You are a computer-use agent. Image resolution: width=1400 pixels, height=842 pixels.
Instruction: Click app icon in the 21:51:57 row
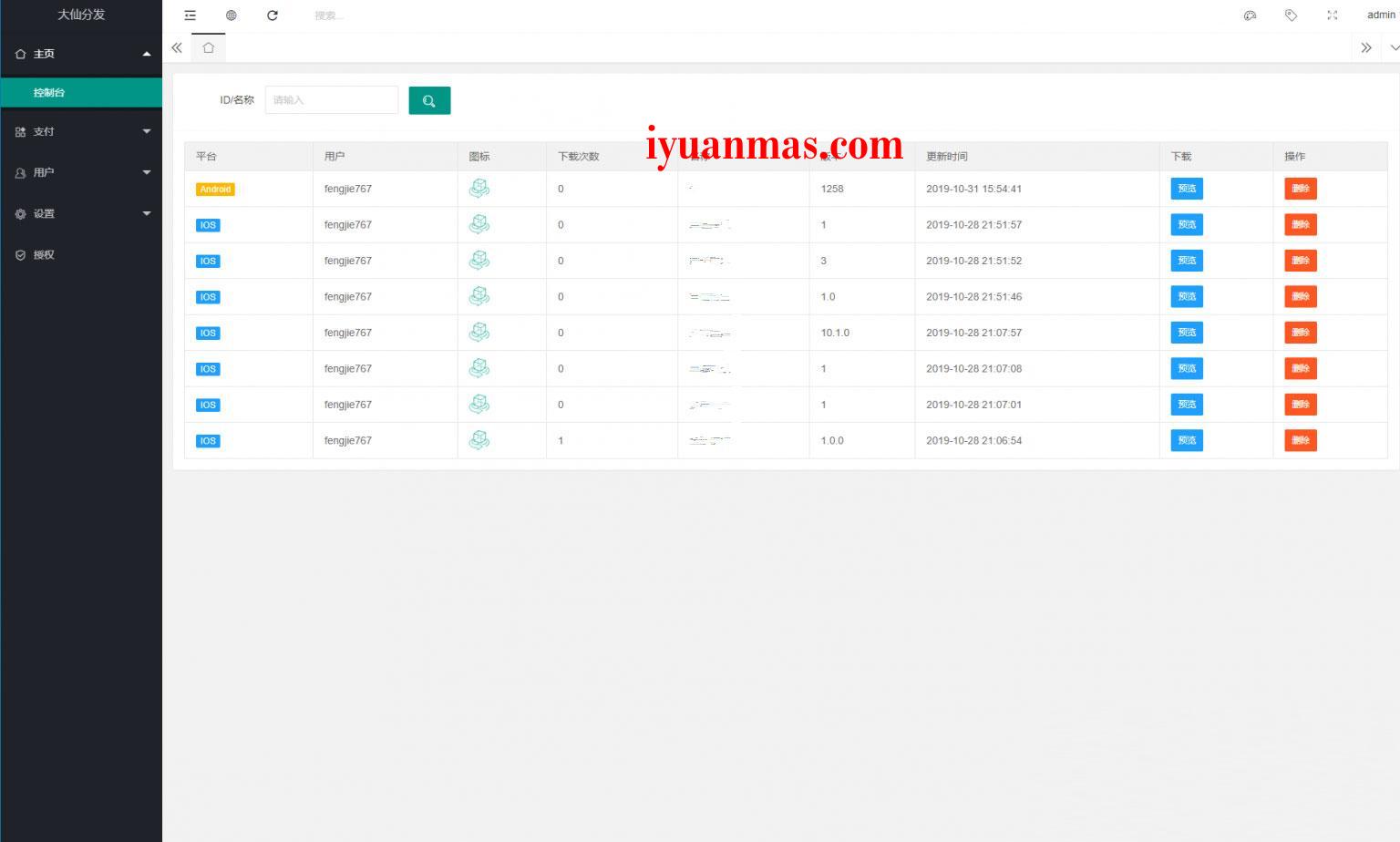(479, 224)
